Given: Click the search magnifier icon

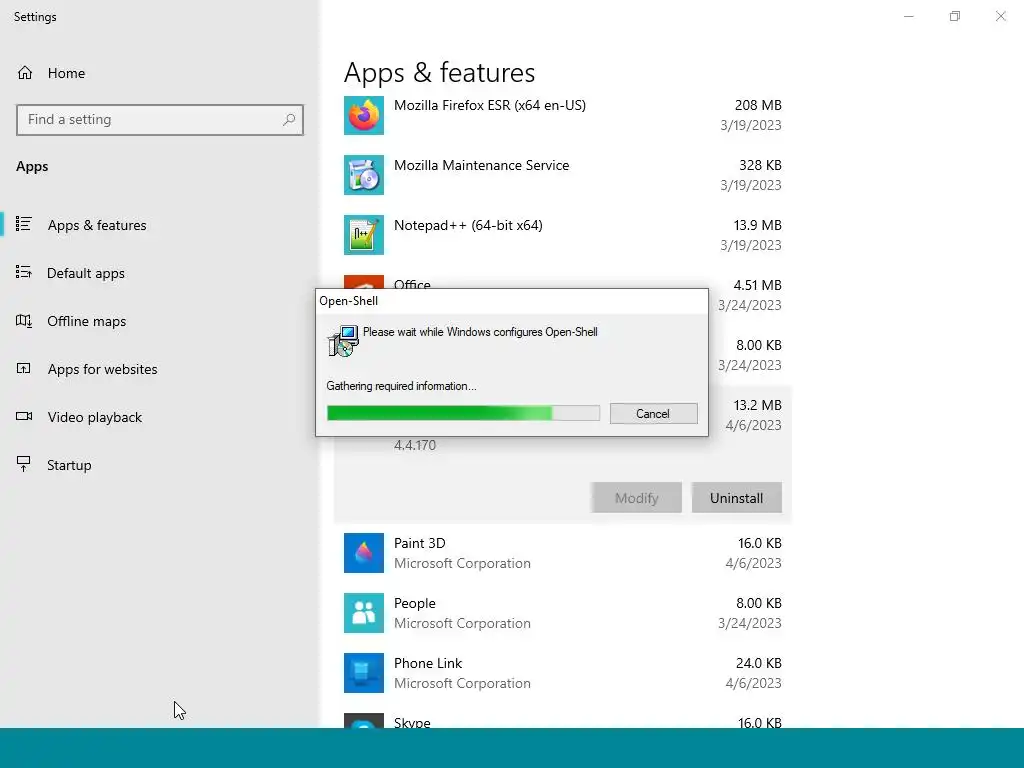Looking at the screenshot, I should pos(289,120).
